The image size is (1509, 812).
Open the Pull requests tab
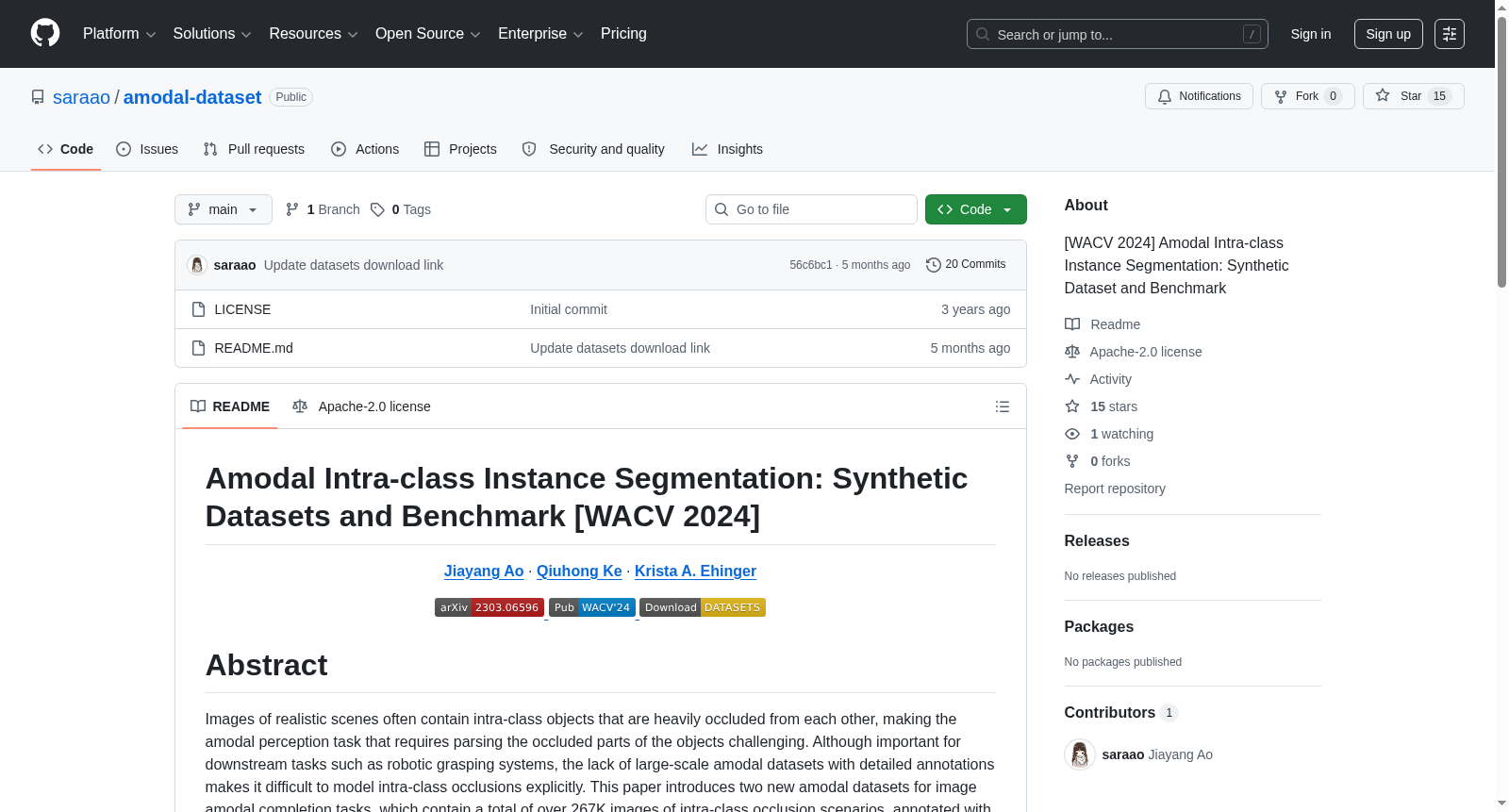[254, 149]
